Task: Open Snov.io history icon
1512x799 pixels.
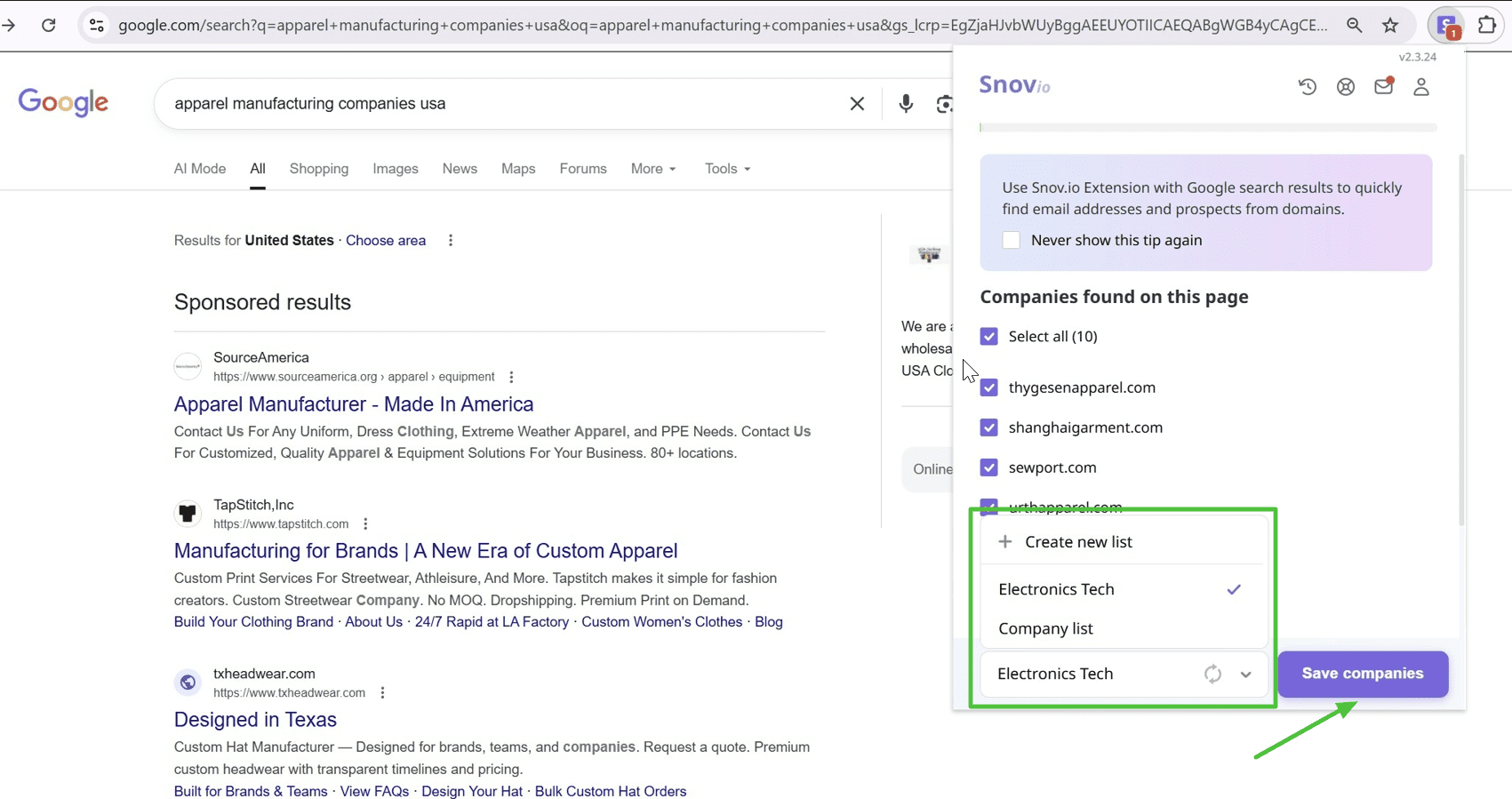Action: [x=1307, y=87]
